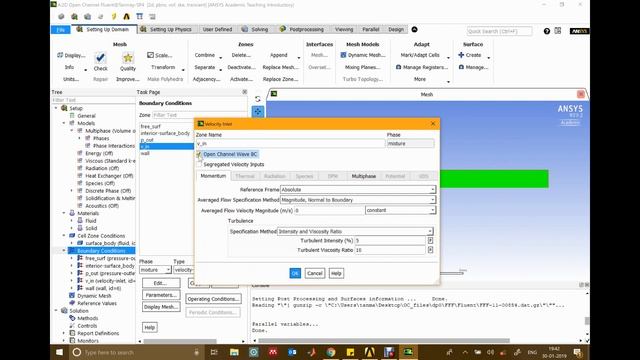Image resolution: width=640 pixels, height=360 pixels.
Task: Select Reference Values in tree
Action: click(97, 303)
